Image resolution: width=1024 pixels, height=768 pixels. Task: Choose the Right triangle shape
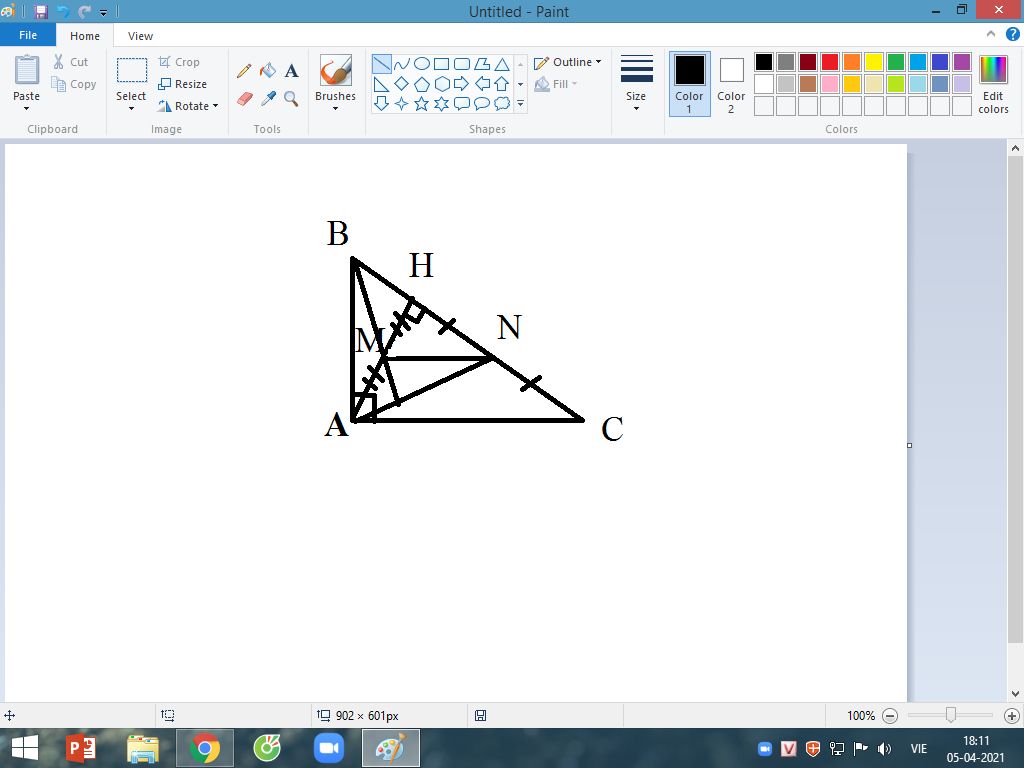381,84
